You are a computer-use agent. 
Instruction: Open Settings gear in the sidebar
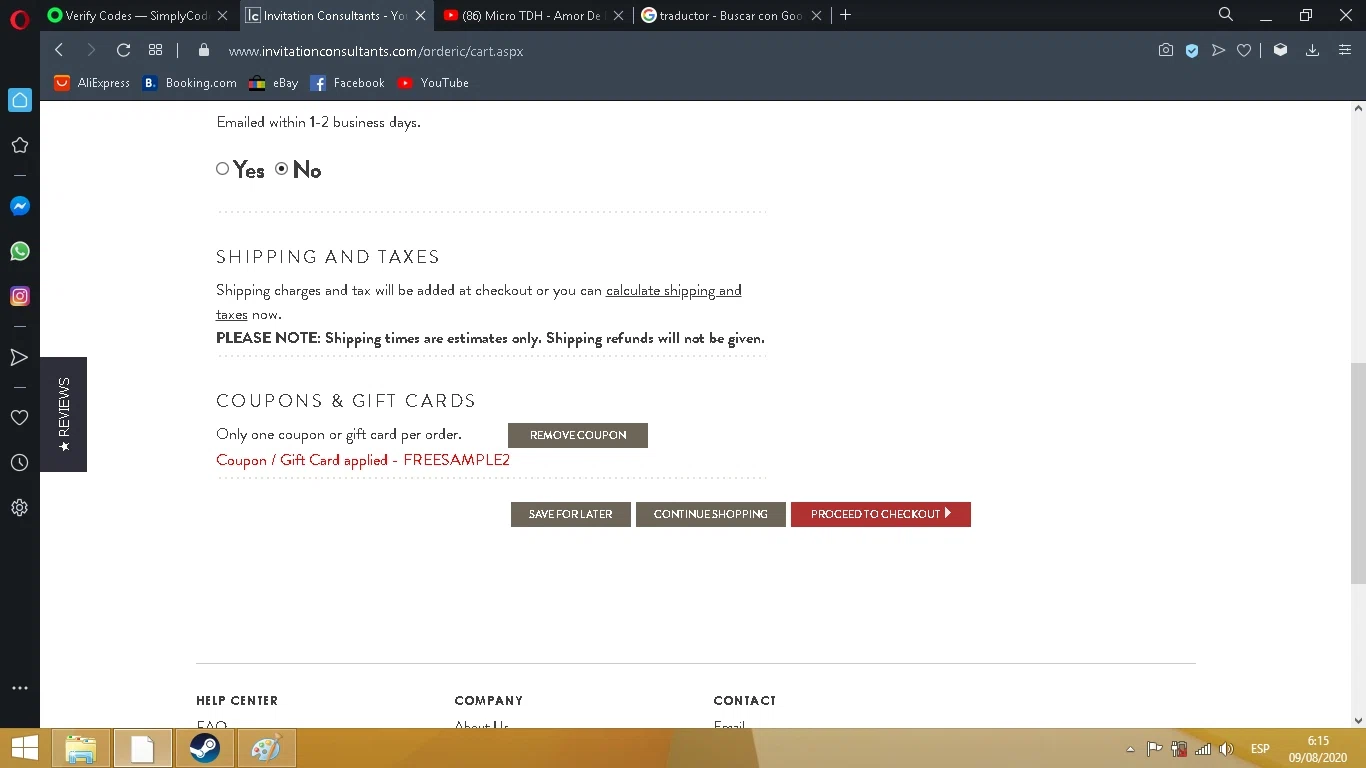click(x=19, y=508)
